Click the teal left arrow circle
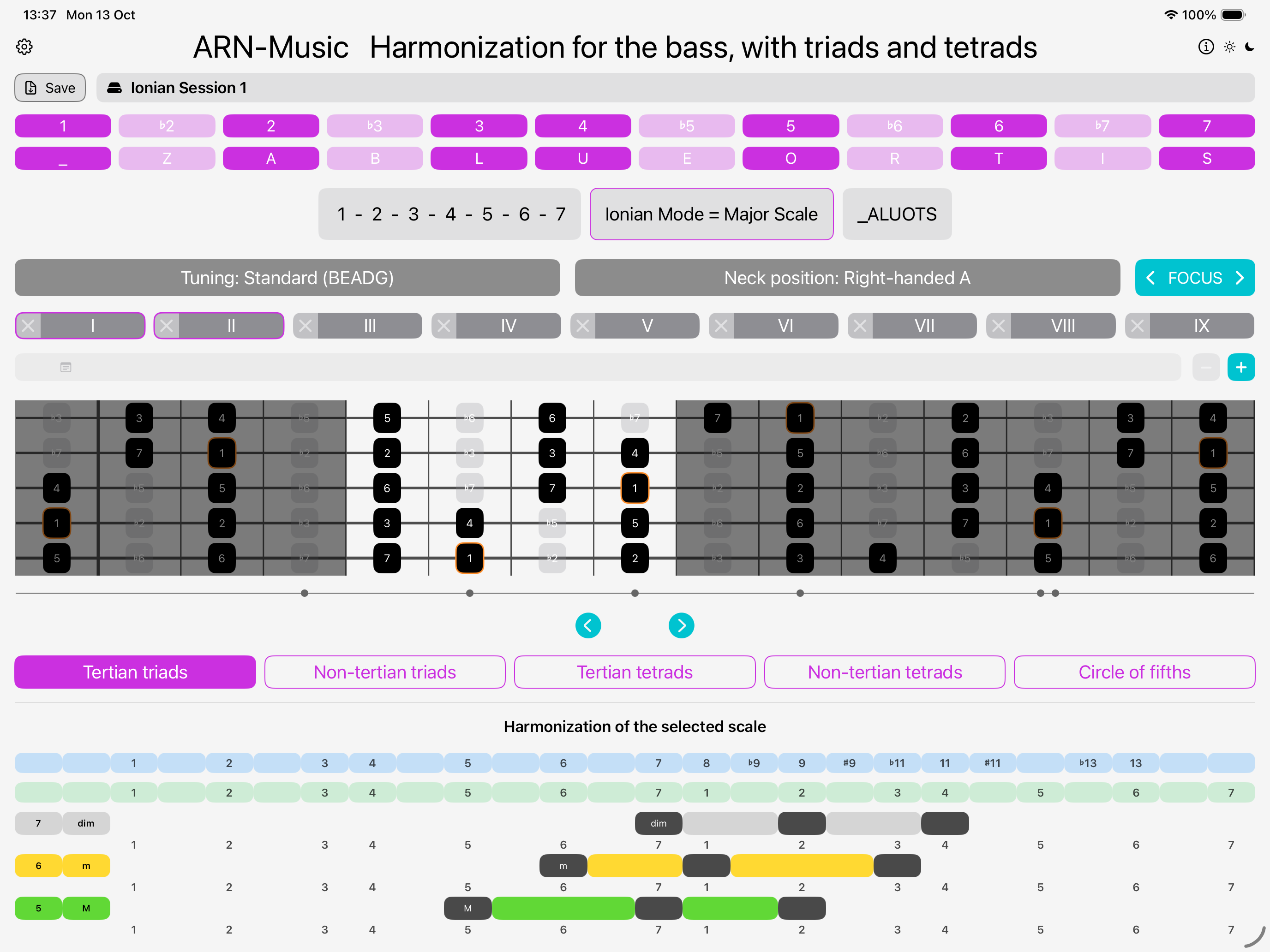This screenshot has height=952, width=1270. [x=588, y=625]
